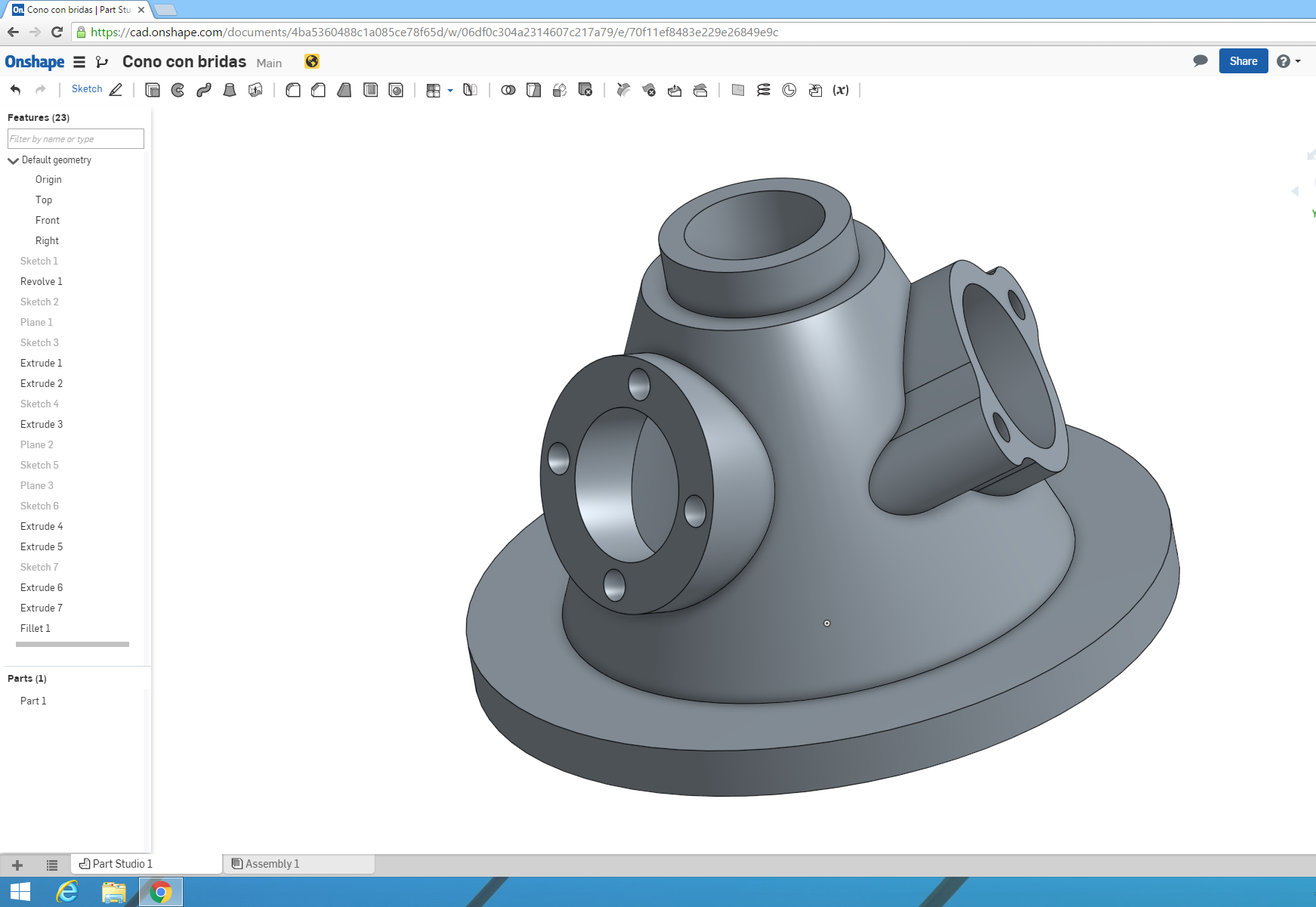Click the Filter by name or type field
Image resolution: width=1316 pixels, height=907 pixels.
click(76, 139)
